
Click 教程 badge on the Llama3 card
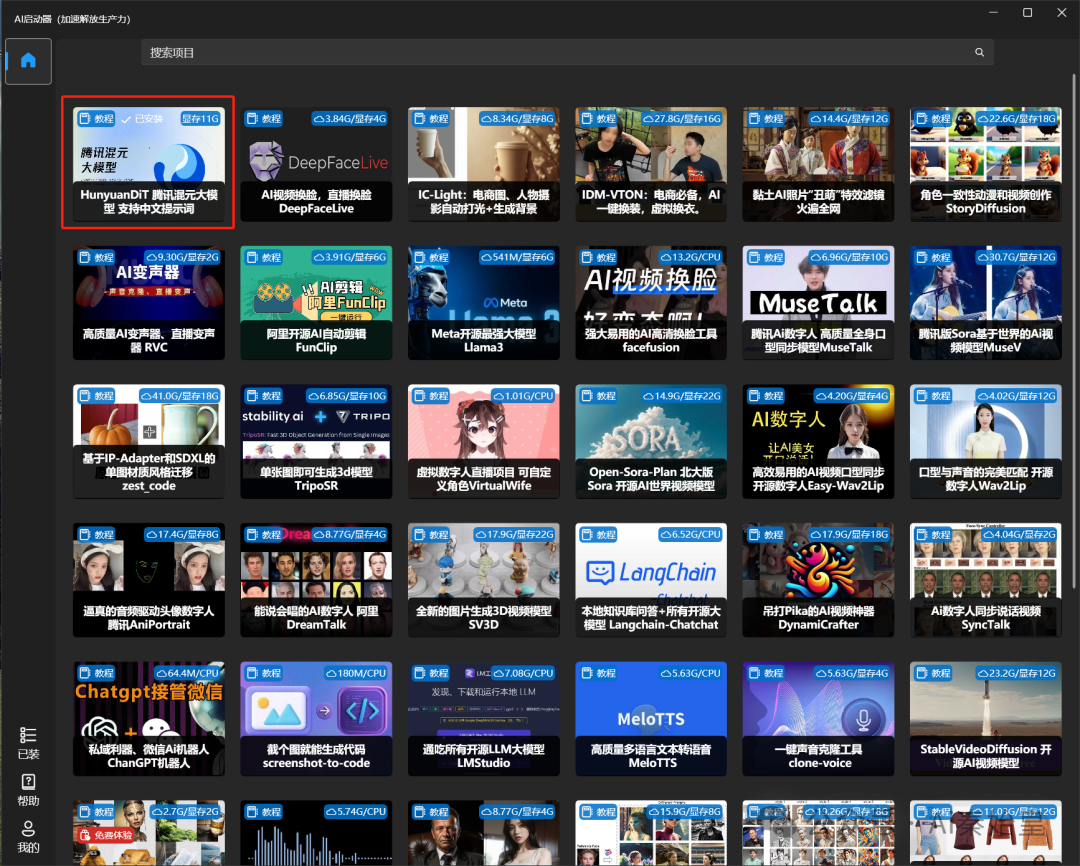(x=432, y=257)
